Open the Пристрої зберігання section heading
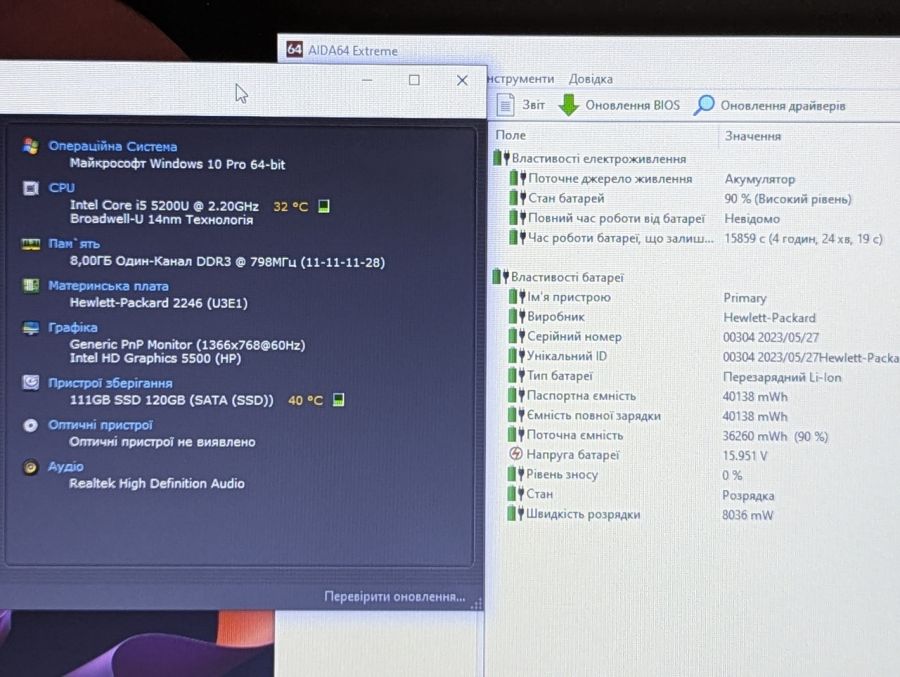This screenshot has height=677, width=900. 110,383
